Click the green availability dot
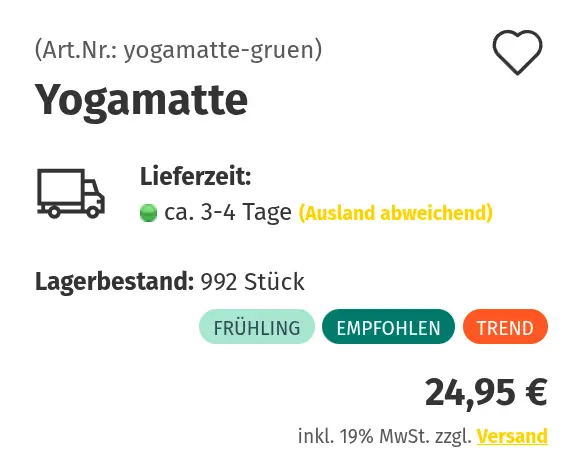The height and width of the screenshot is (465, 583). (148, 213)
